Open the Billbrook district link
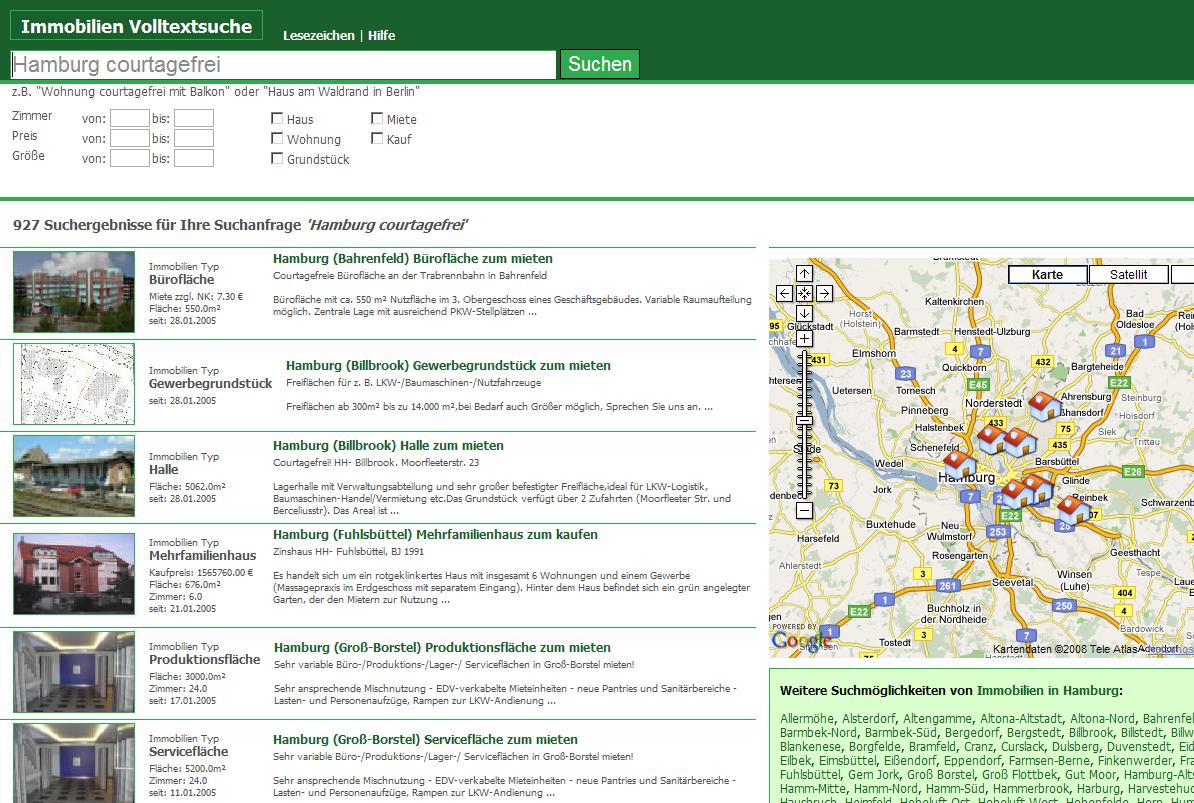This screenshot has width=1194, height=803. coord(1090,733)
